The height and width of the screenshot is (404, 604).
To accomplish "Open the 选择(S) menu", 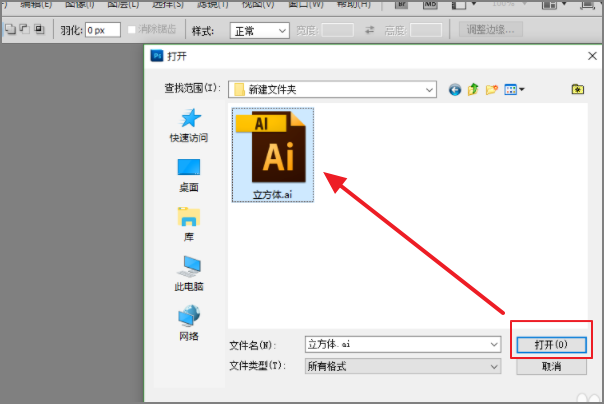I will click(168, 4).
